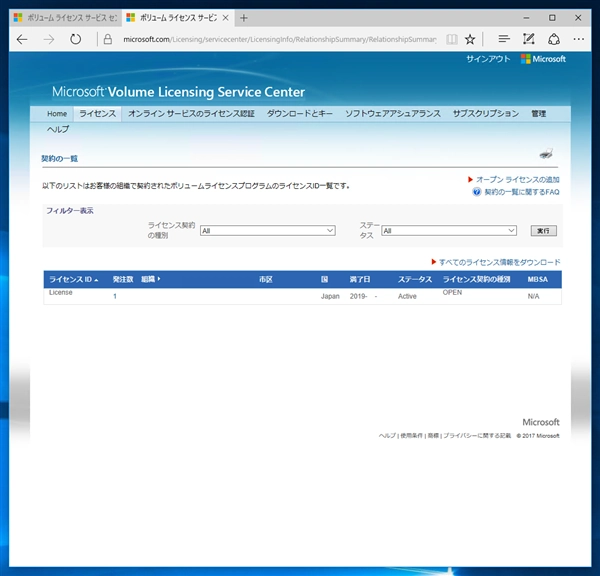Open プライバシーに関する記載 footer link
Screen dimensions: 600x576
477,436
